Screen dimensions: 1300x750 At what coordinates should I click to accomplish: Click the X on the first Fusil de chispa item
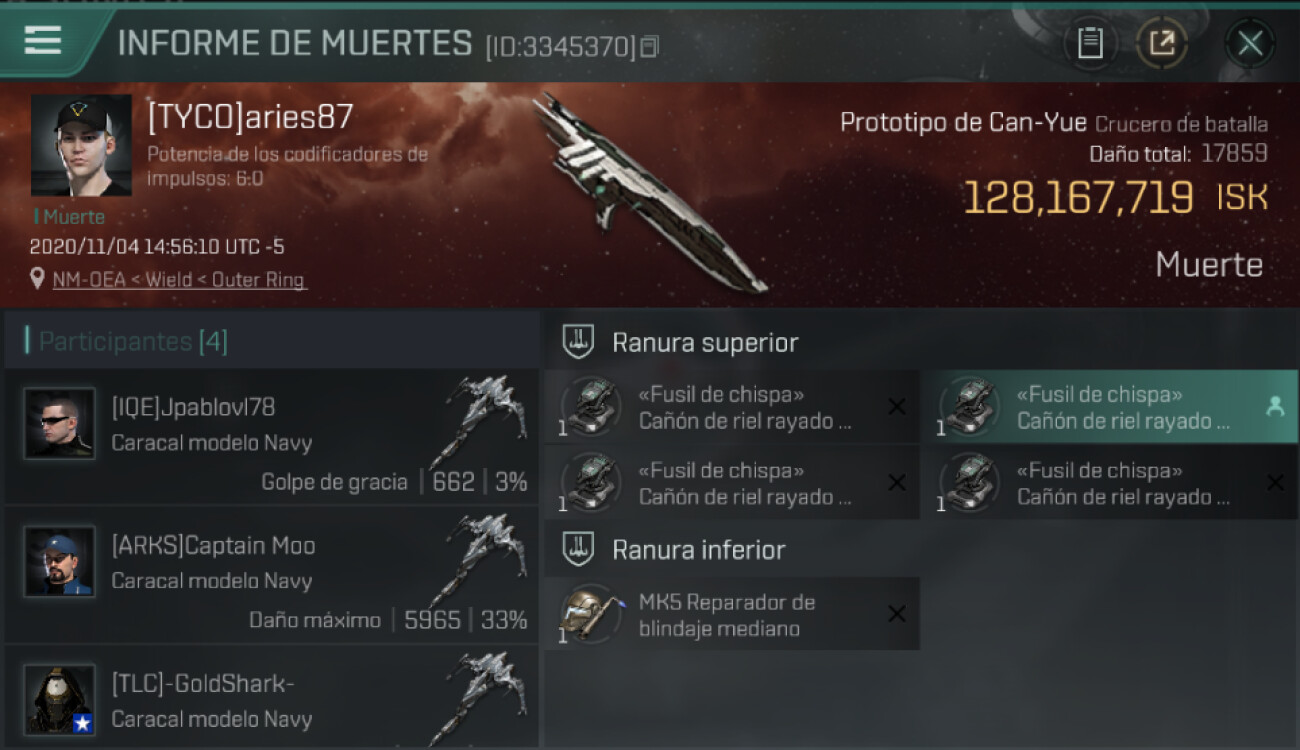[897, 406]
